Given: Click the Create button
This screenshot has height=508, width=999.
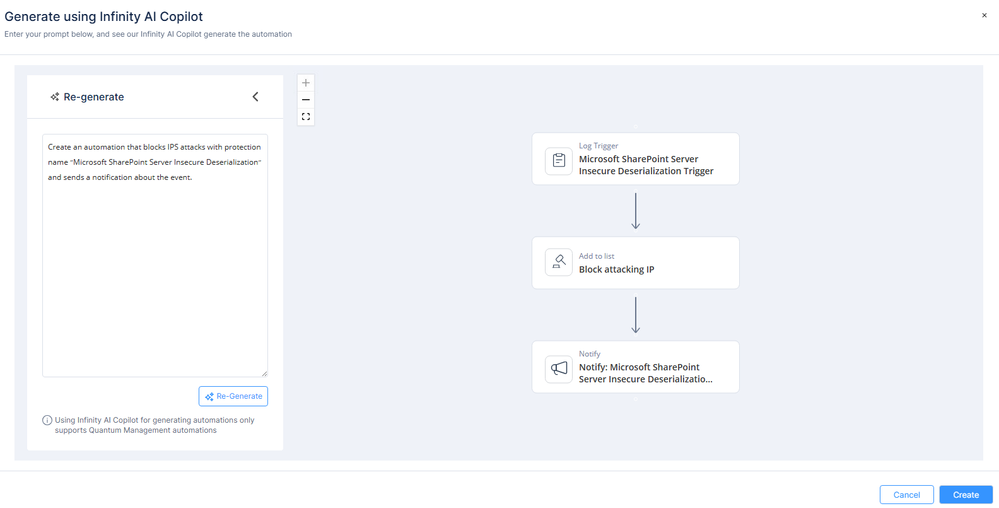Looking at the screenshot, I should [x=965, y=495].
